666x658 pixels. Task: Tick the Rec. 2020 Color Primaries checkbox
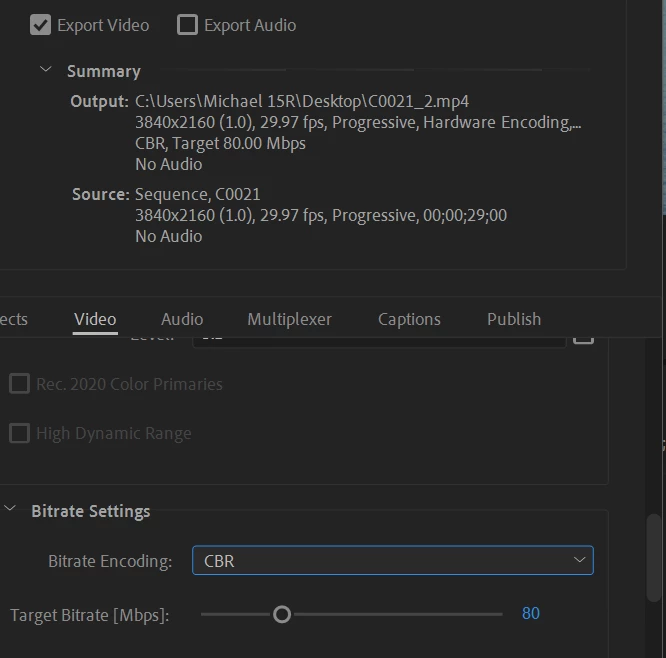click(20, 384)
